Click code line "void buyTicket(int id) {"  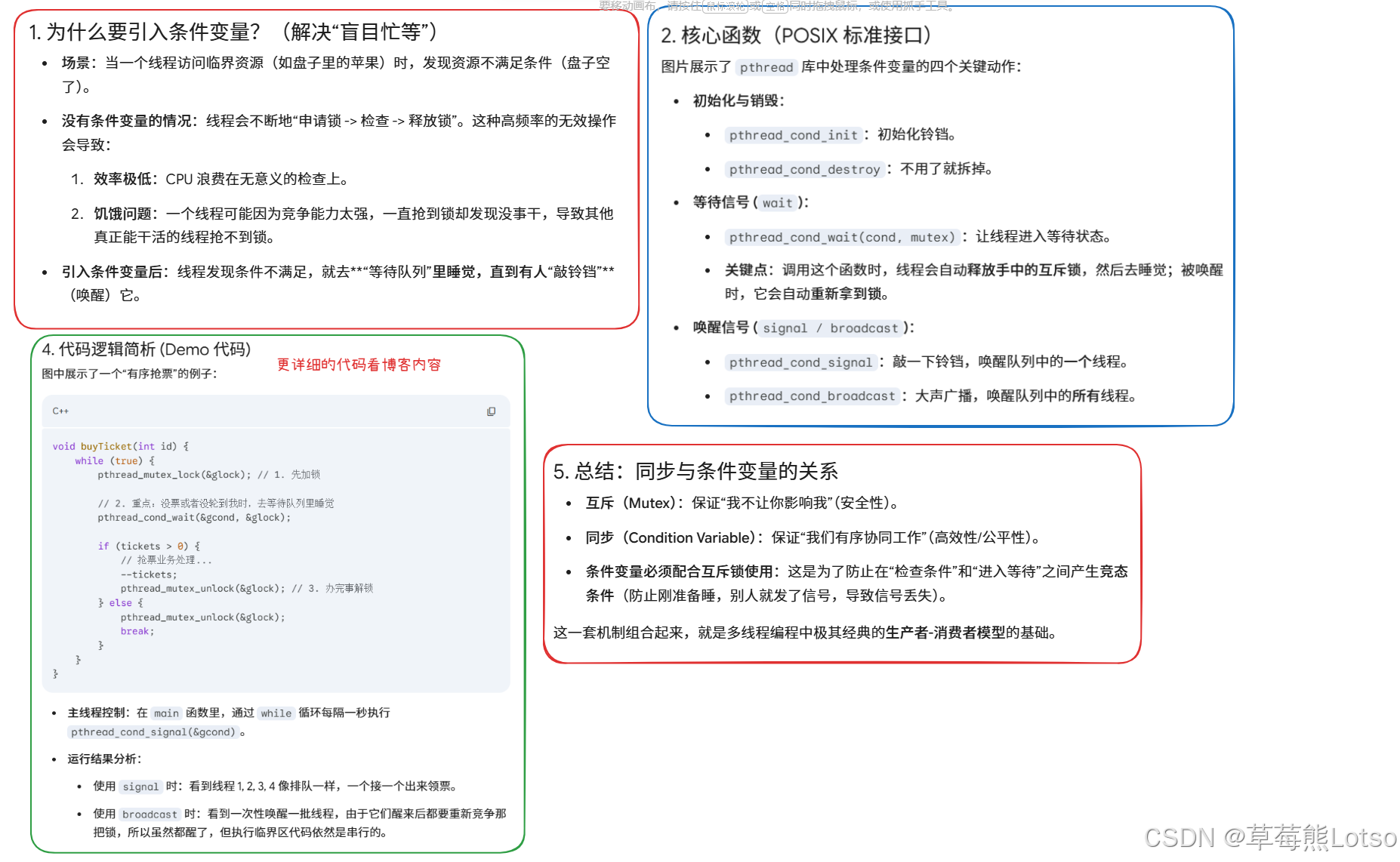click(121, 447)
